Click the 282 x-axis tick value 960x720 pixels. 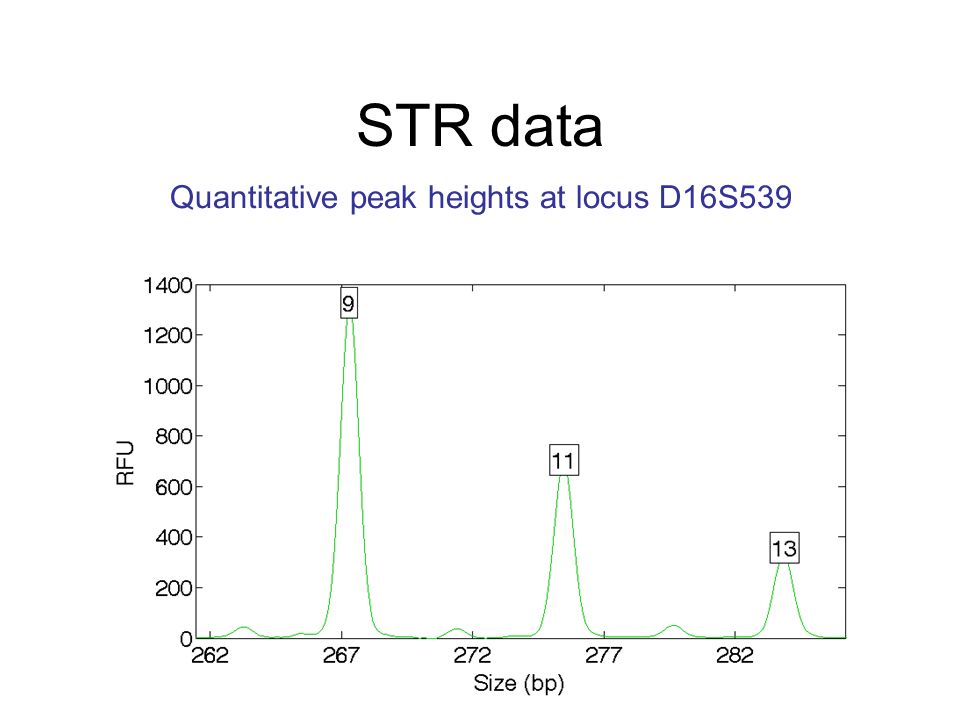click(735, 656)
